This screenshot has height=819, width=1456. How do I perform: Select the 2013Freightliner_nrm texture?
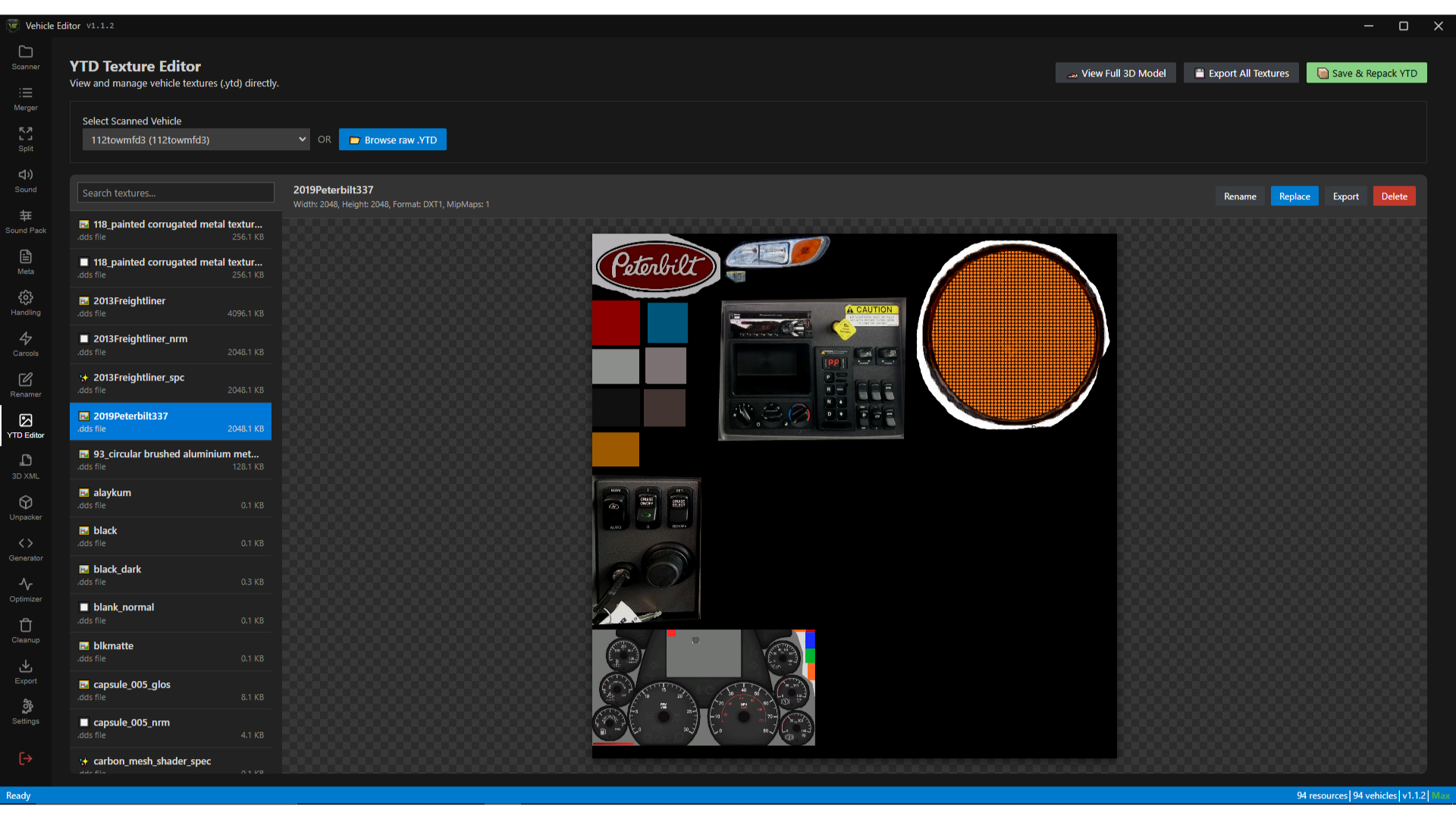(171, 345)
